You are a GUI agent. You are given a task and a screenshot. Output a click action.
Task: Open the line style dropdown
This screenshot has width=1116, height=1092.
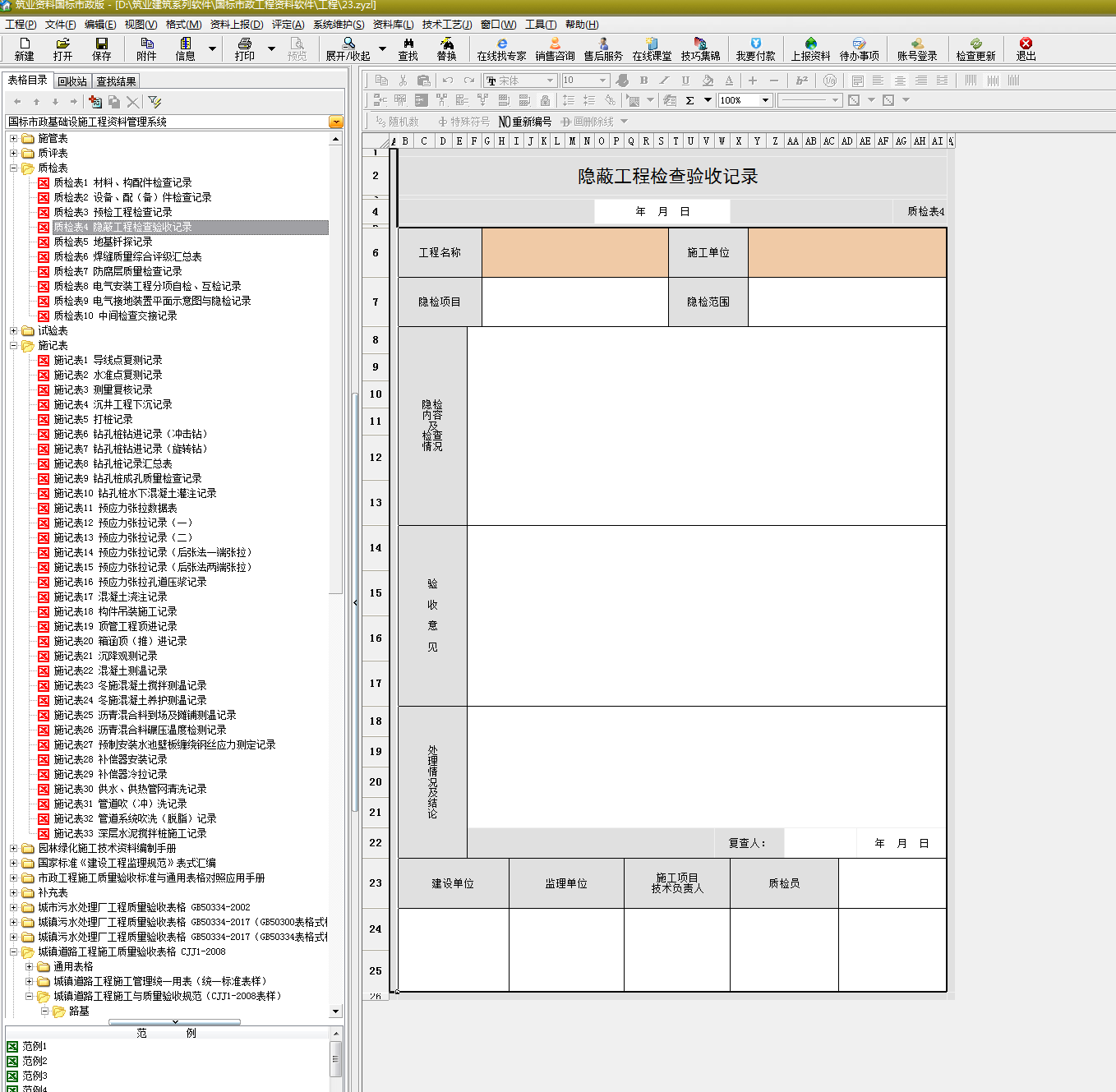click(835, 100)
